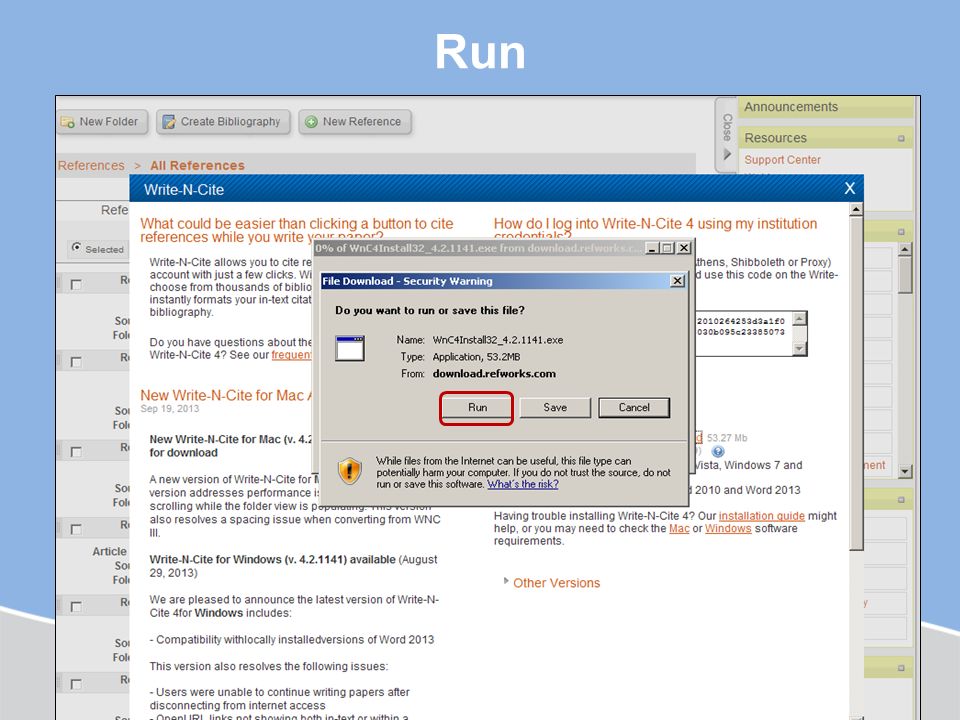Click the Create Bibliography notepad icon
Image resolution: width=960 pixels, height=720 pixels.
[x=168, y=122]
